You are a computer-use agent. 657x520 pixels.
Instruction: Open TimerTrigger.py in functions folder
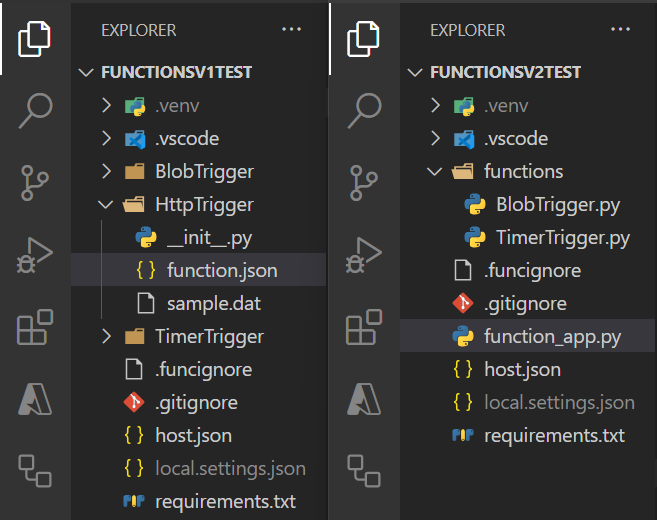(528, 237)
